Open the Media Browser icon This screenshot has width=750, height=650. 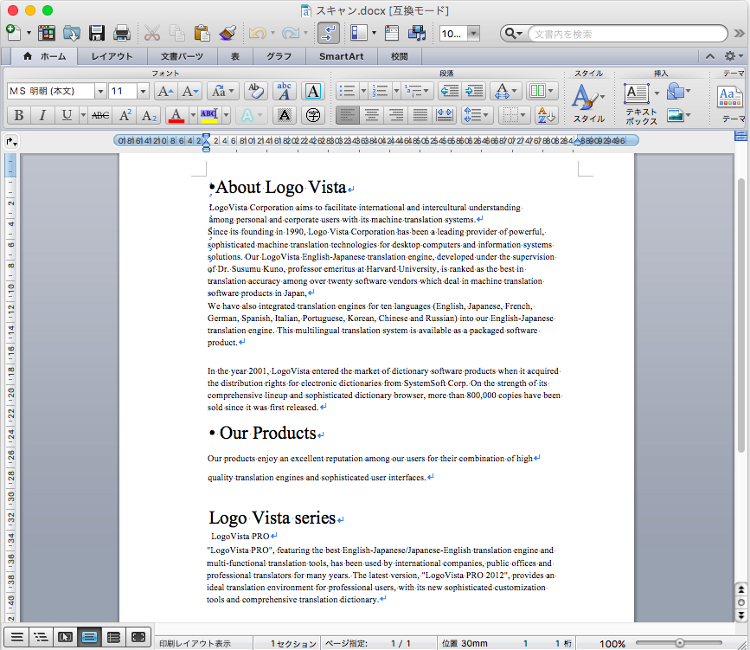point(417,33)
